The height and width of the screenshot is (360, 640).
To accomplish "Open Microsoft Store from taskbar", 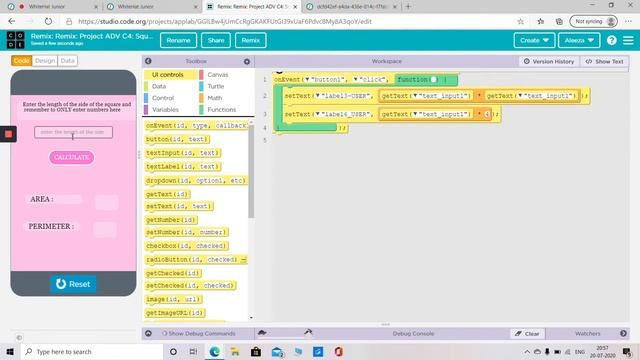I will (256, 351).
